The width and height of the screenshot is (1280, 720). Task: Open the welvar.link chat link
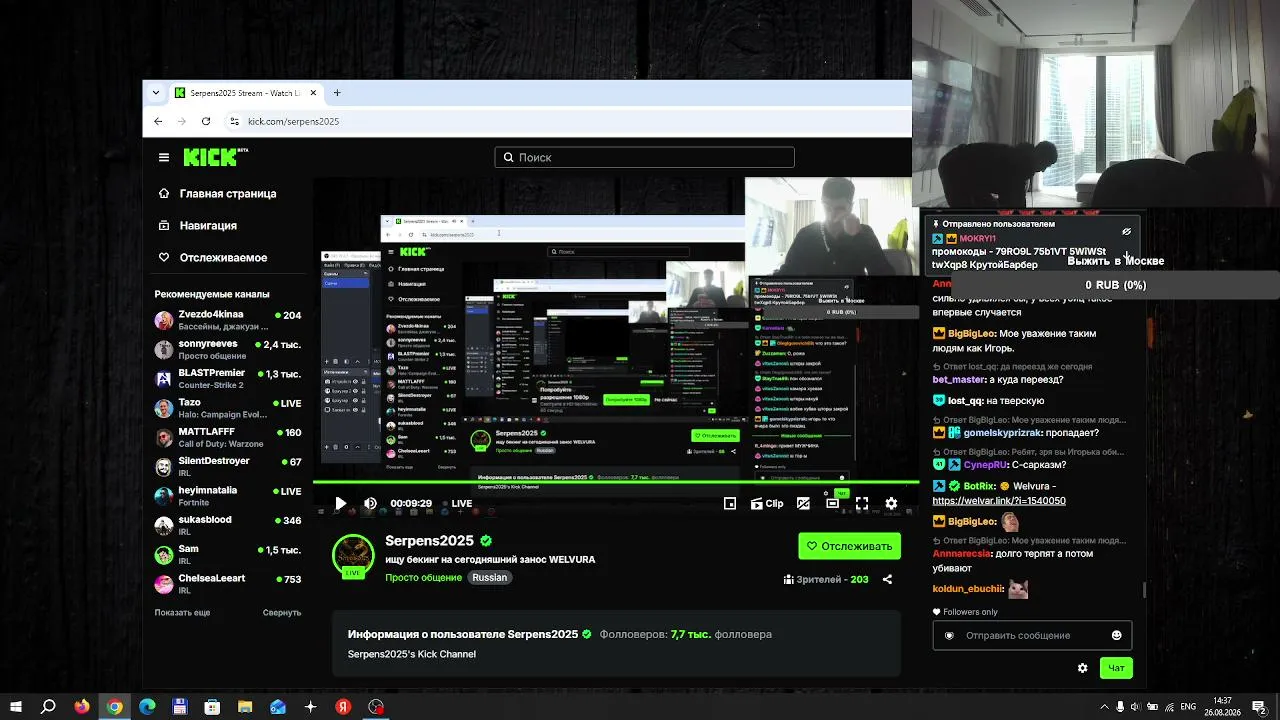tap(999, 501)
